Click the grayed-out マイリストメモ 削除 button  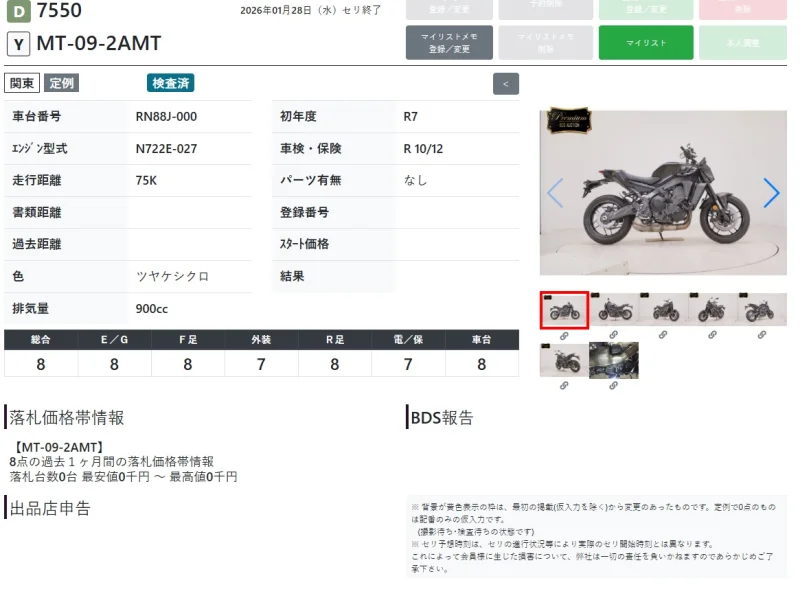point(545,42)
